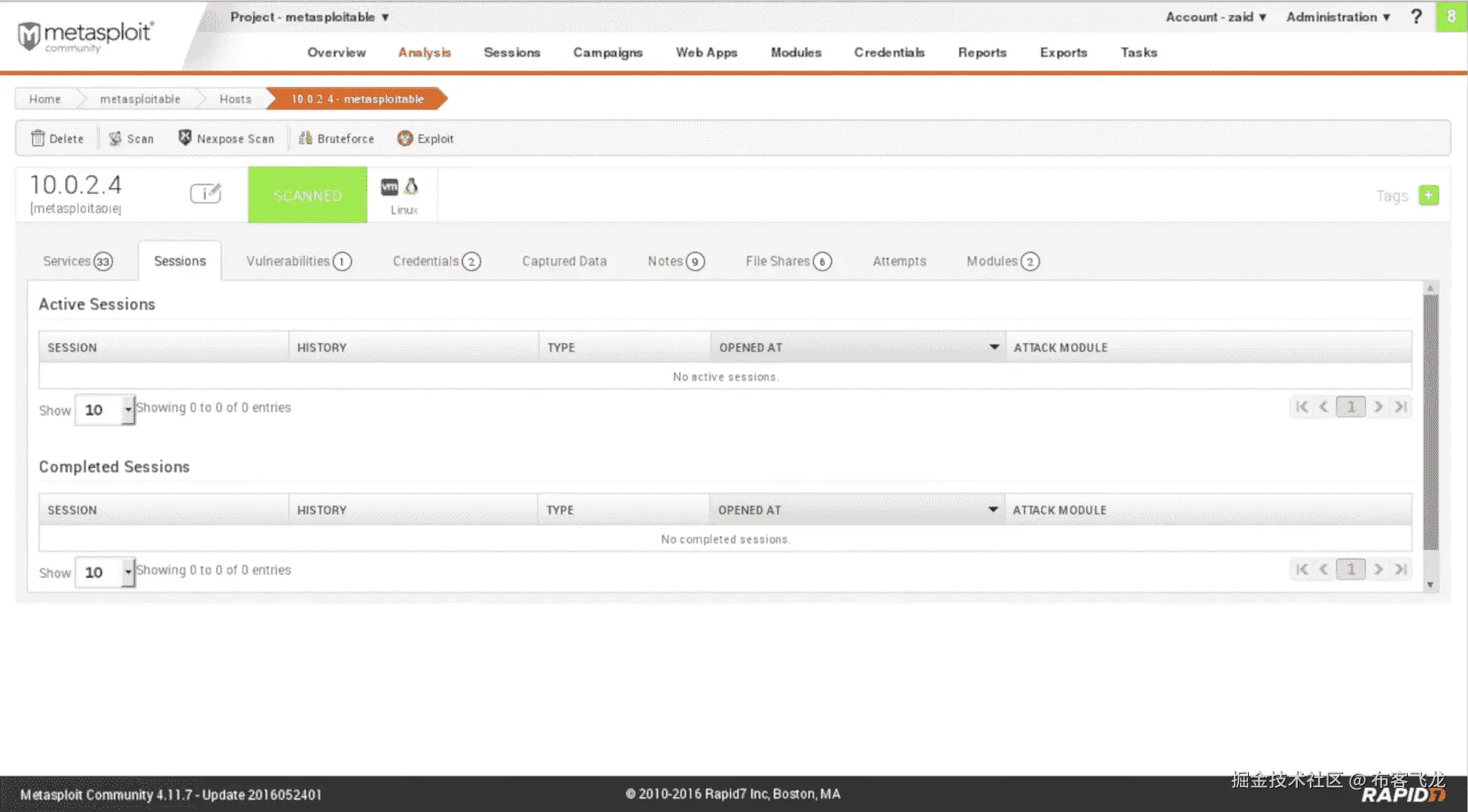1468x812 pixels.
Task: Open the Campaigns menu
Action: 608,53
